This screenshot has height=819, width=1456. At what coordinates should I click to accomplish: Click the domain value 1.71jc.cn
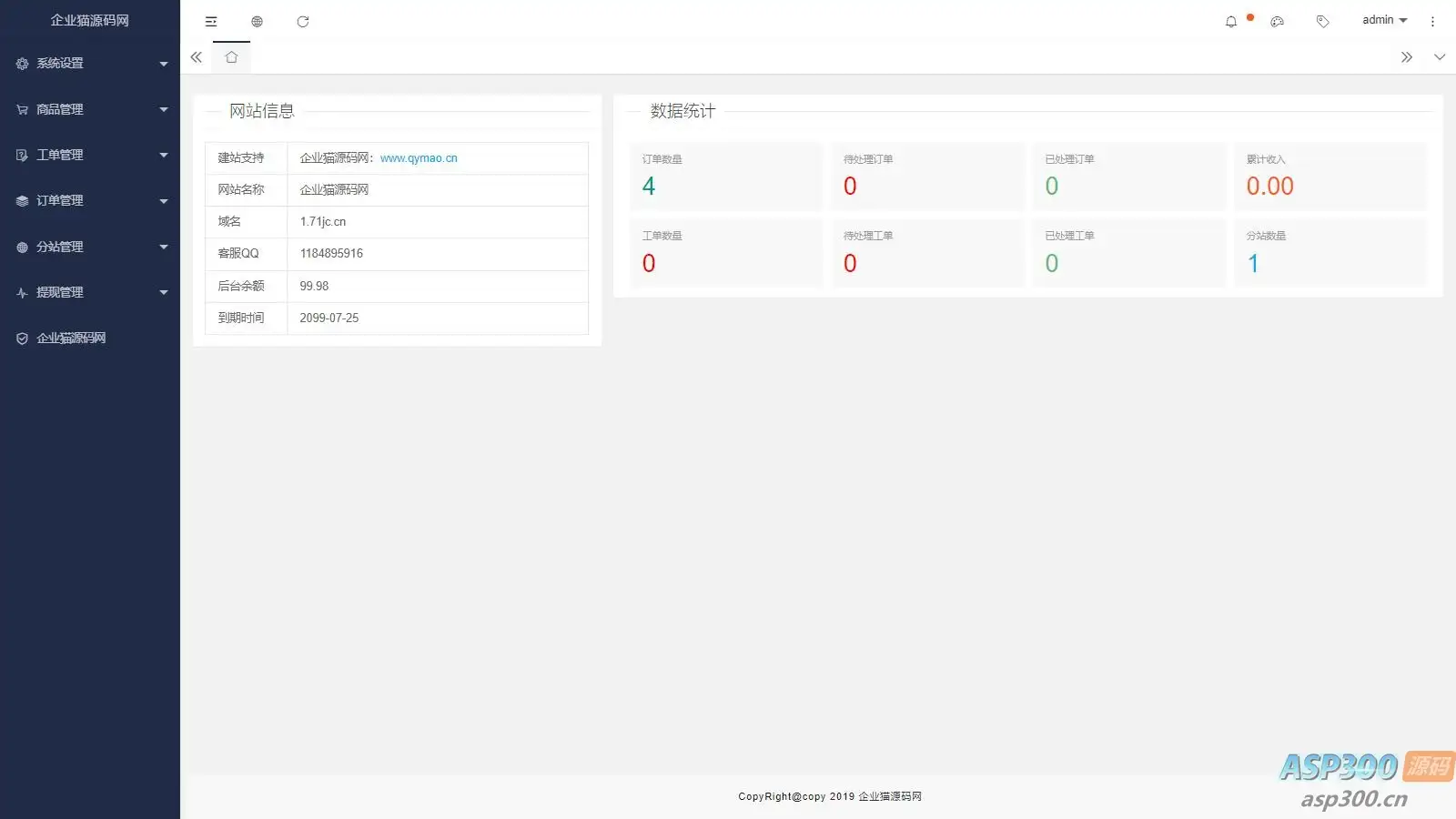point(323,222)
